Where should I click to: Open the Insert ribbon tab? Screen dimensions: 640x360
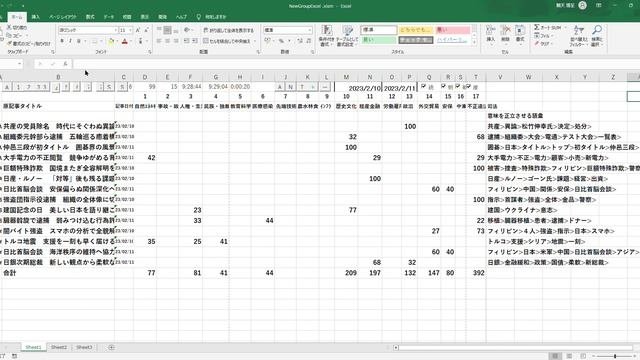pyautogui.click(x=36, y=17)
